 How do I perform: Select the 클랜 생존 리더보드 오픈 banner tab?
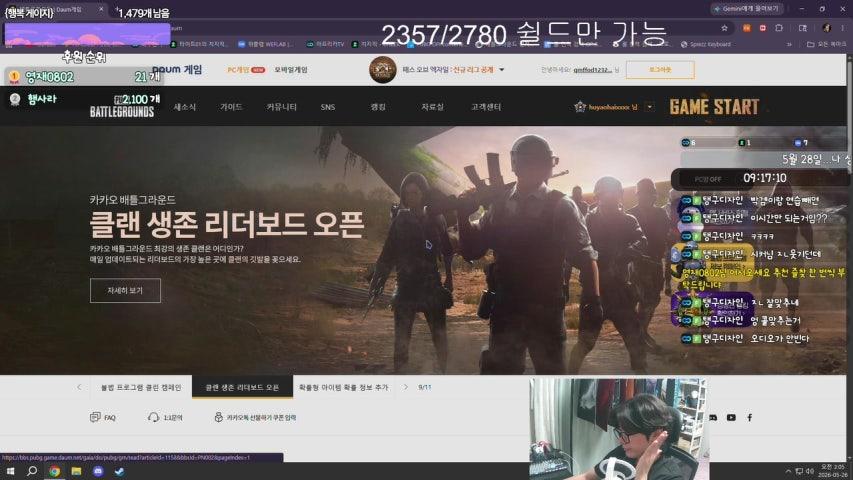(x=242, y=387)
